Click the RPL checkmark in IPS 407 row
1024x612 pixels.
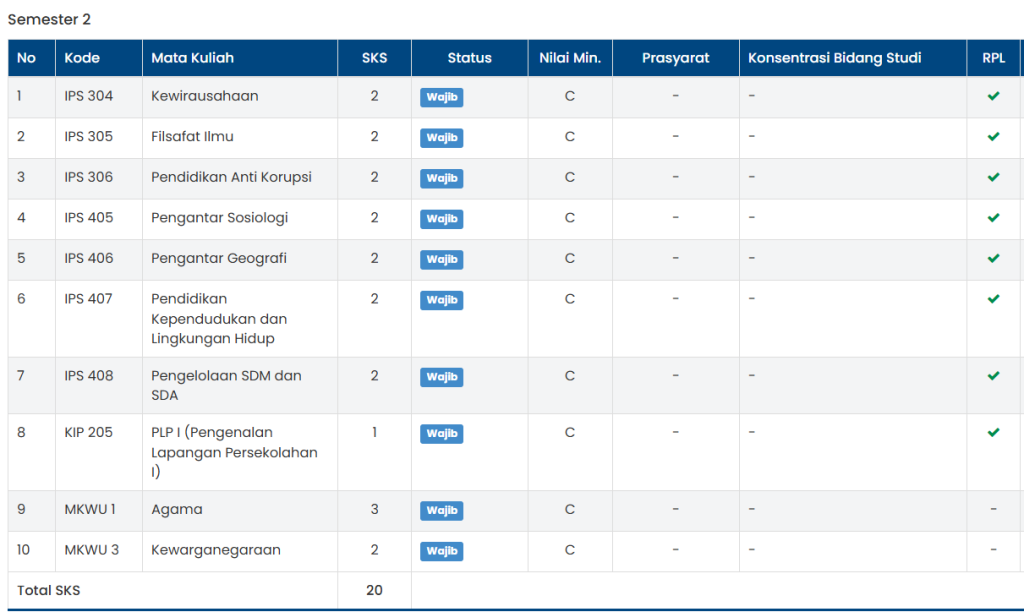[x=993, y=298]
